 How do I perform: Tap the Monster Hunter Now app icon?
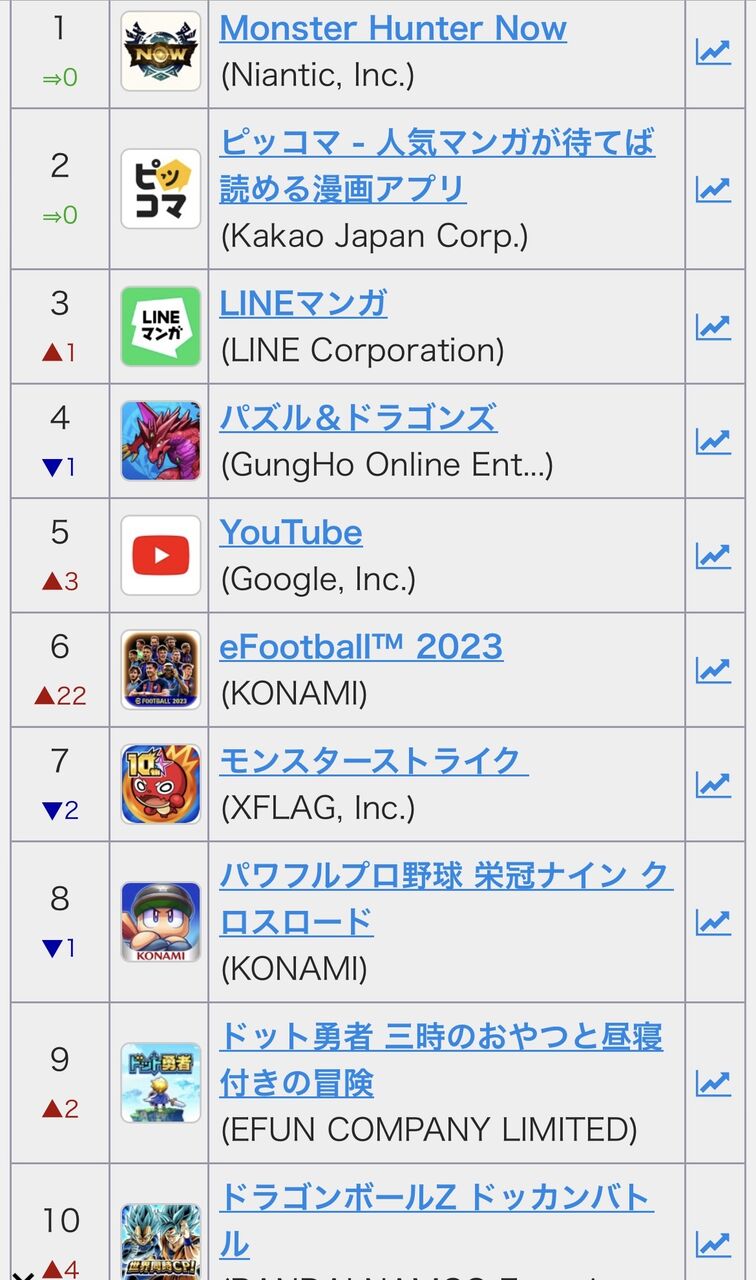(x=161, y=52)
